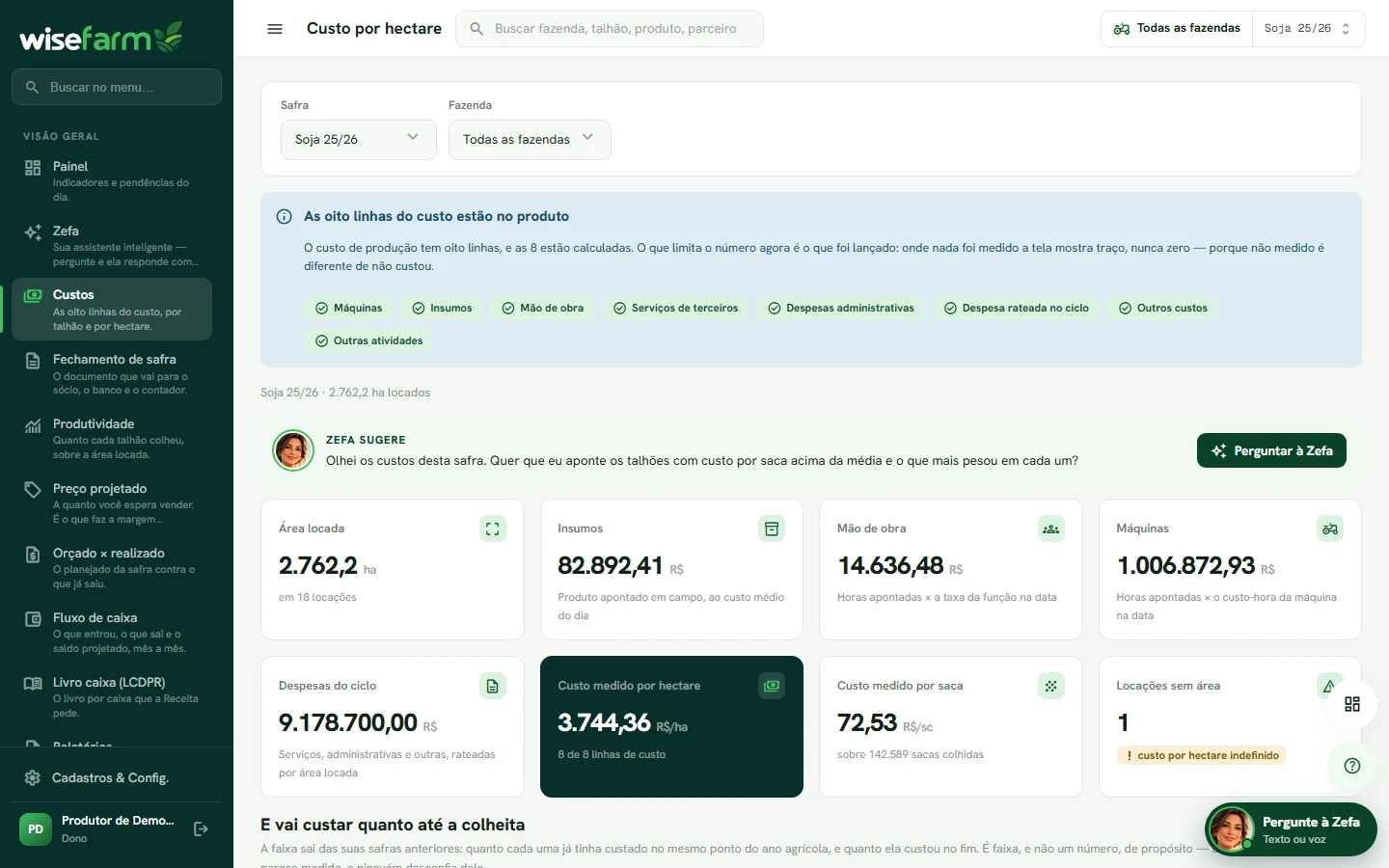
Task: Click the Custo medido por hectare icon
Action: point(772,686)
